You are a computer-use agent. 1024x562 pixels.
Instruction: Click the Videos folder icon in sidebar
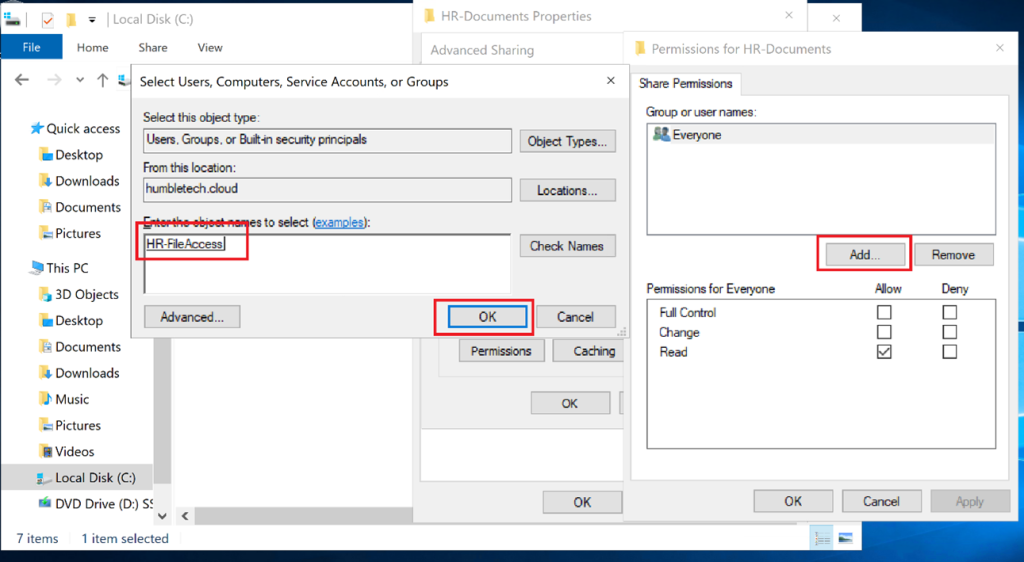click(45, 451)
